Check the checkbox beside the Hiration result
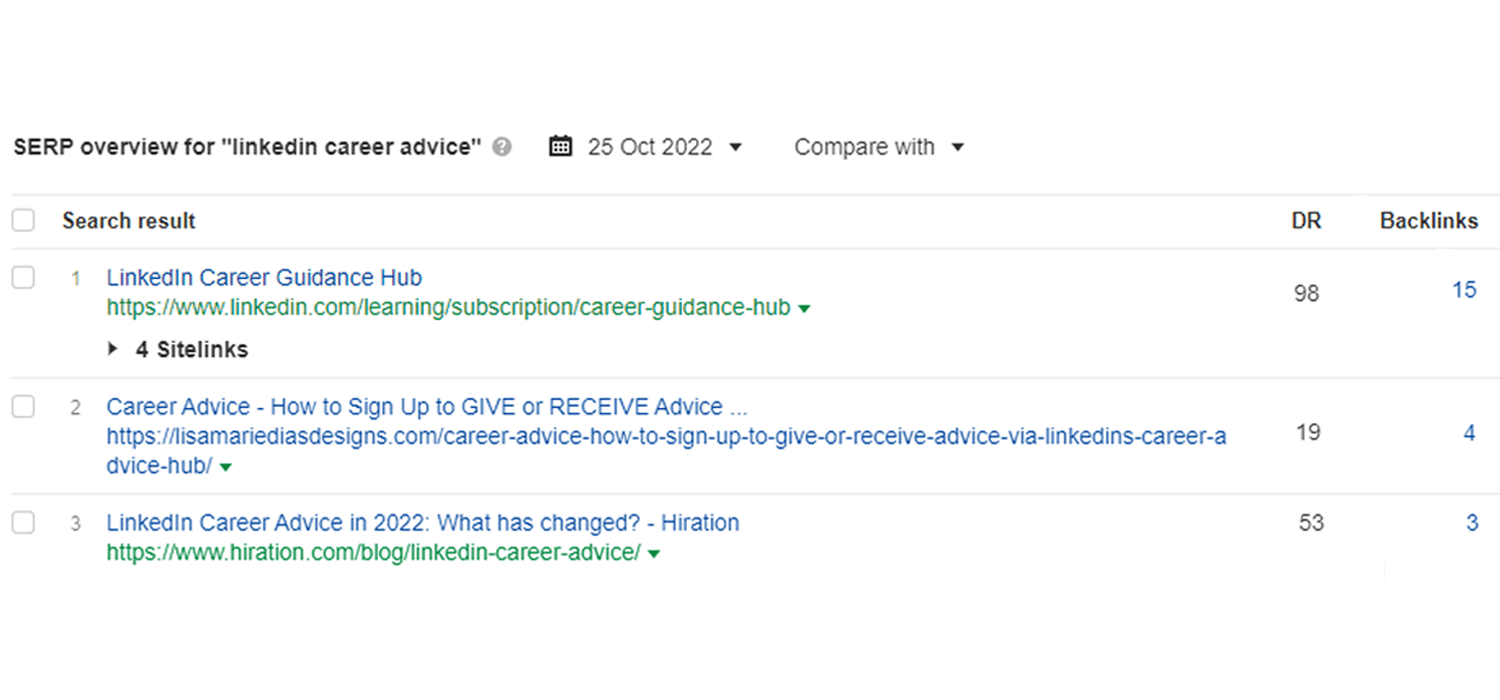Screen dimensions: 1500x700 click(x=22, y=522)
